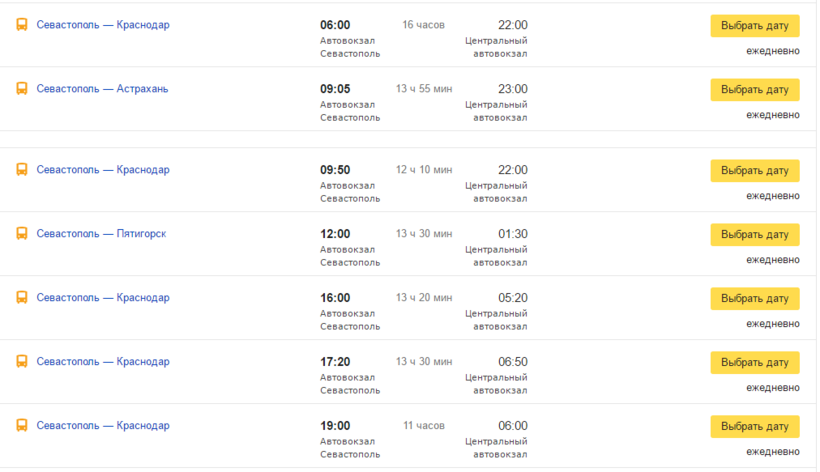Click bus icon for 16:00 Краснодар route
This screenshot has width=820, height=472.
[21, 297]
